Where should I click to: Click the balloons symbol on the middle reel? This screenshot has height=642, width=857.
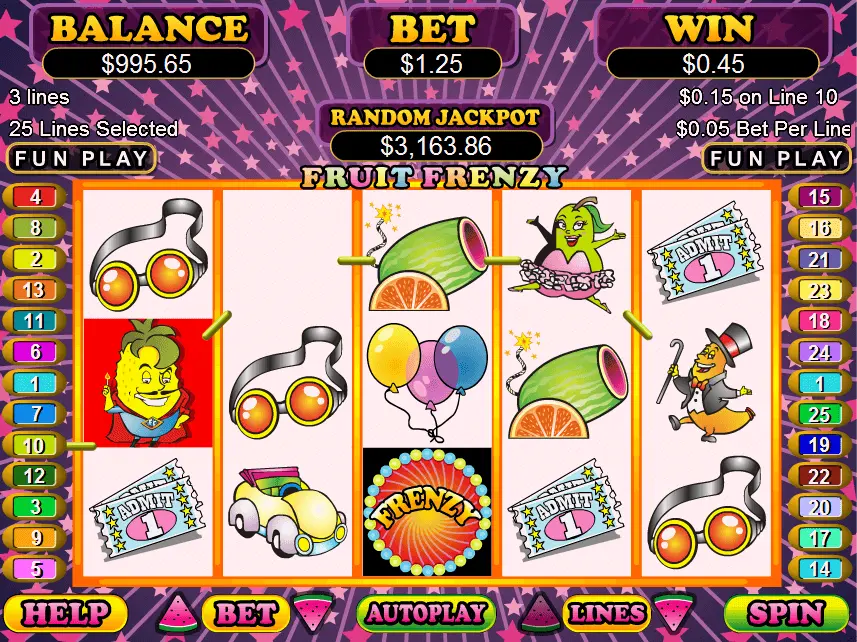tap(427, 381)
